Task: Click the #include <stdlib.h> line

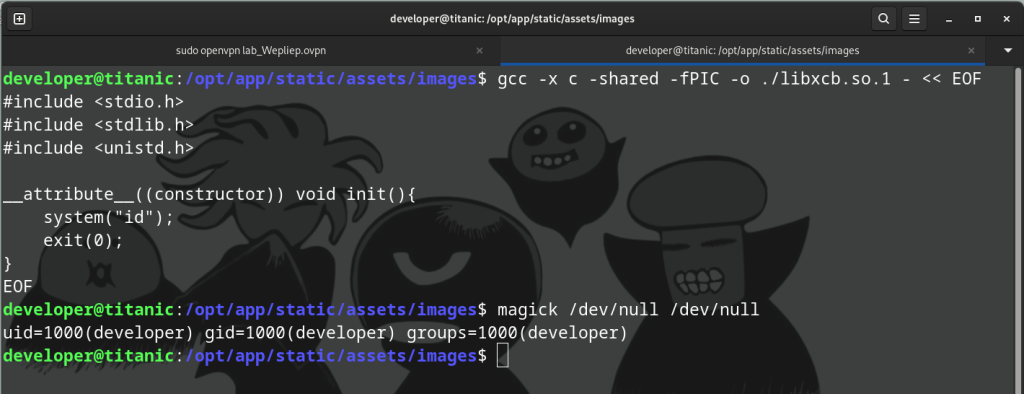Action: pos(99,125)
